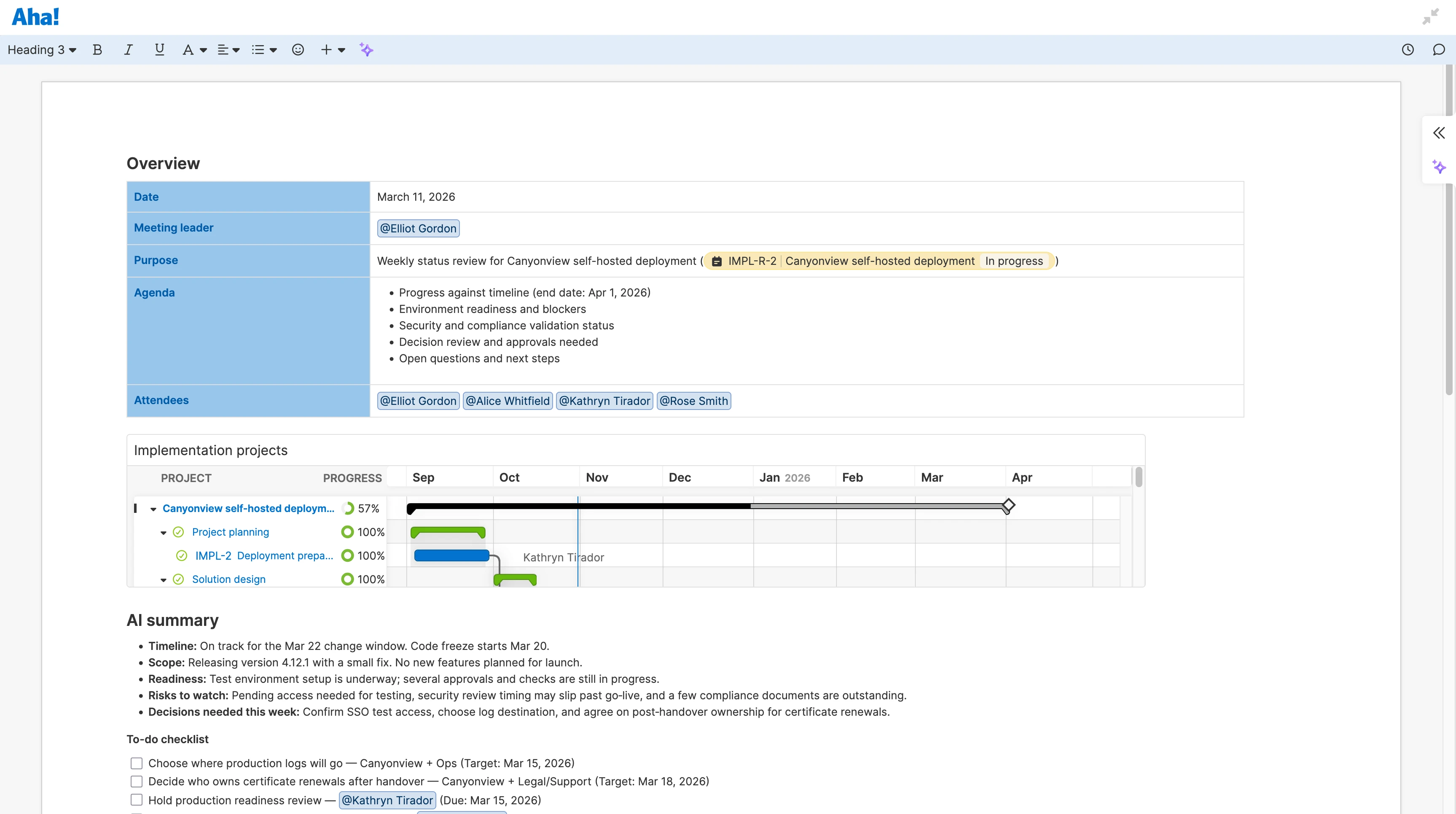1456x814 pixels.
Task: Open the Heading 3 text style dropdown
Action: (x=41, y=50)
